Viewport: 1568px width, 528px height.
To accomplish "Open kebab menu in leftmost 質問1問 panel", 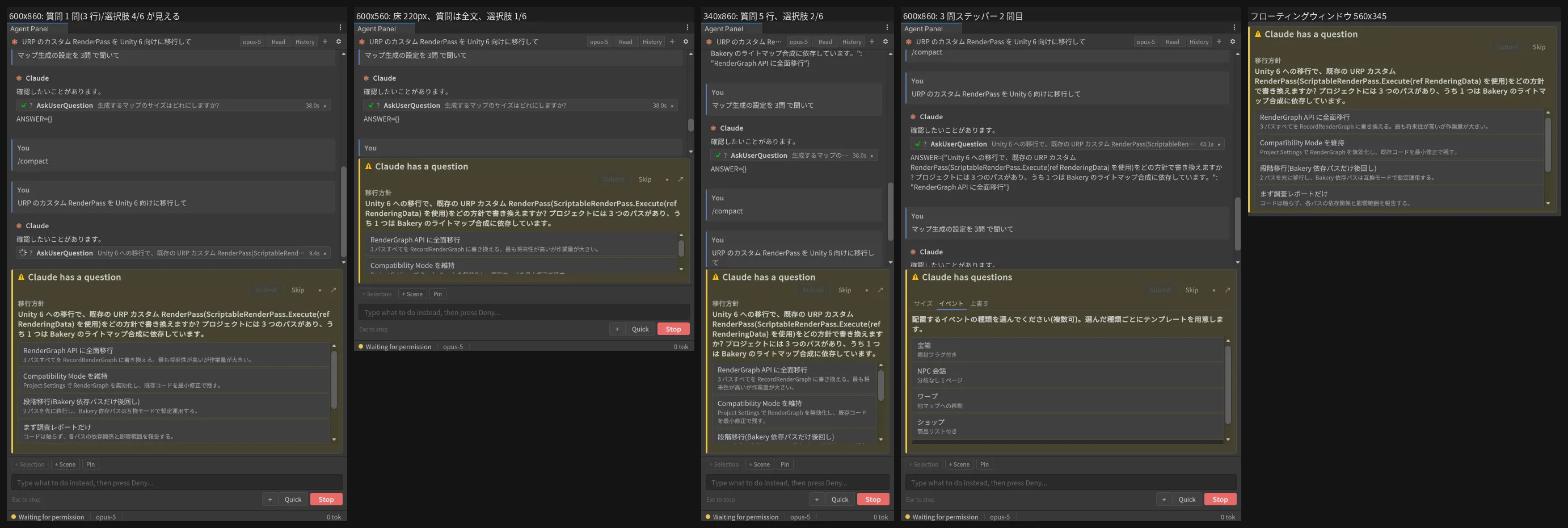I will tap(340, 28).
